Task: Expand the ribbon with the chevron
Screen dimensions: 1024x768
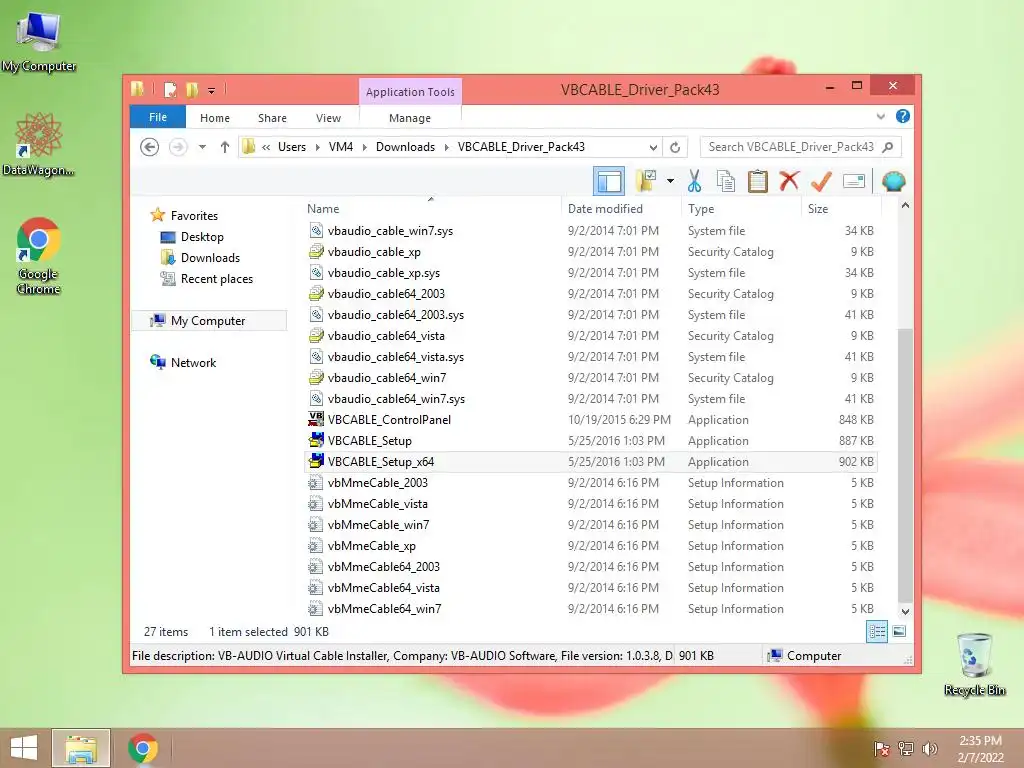Action: coord(880,116)
